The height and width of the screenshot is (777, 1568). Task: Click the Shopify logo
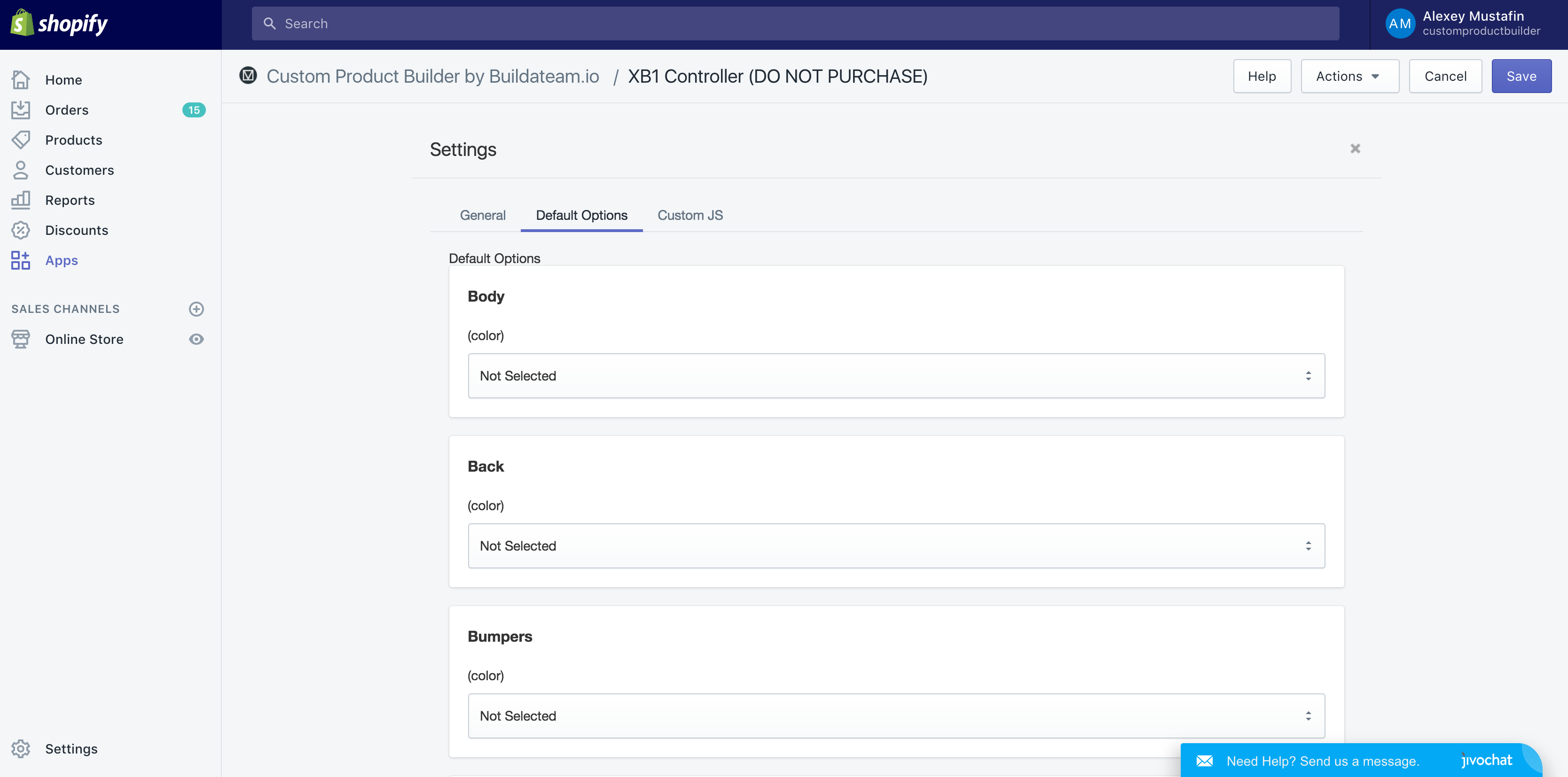coord(59,24)
